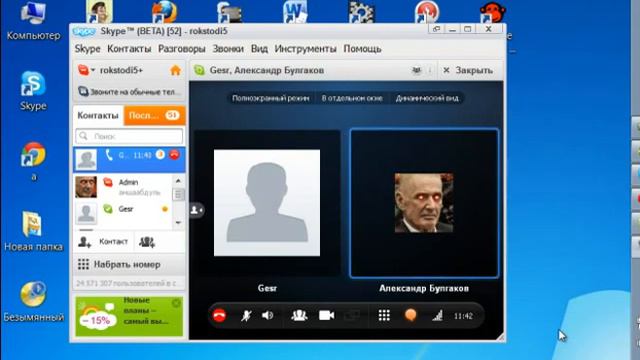This screenshot has width=640, height=360.
Task: Open the Помощь menu
Action: point(362,49)
